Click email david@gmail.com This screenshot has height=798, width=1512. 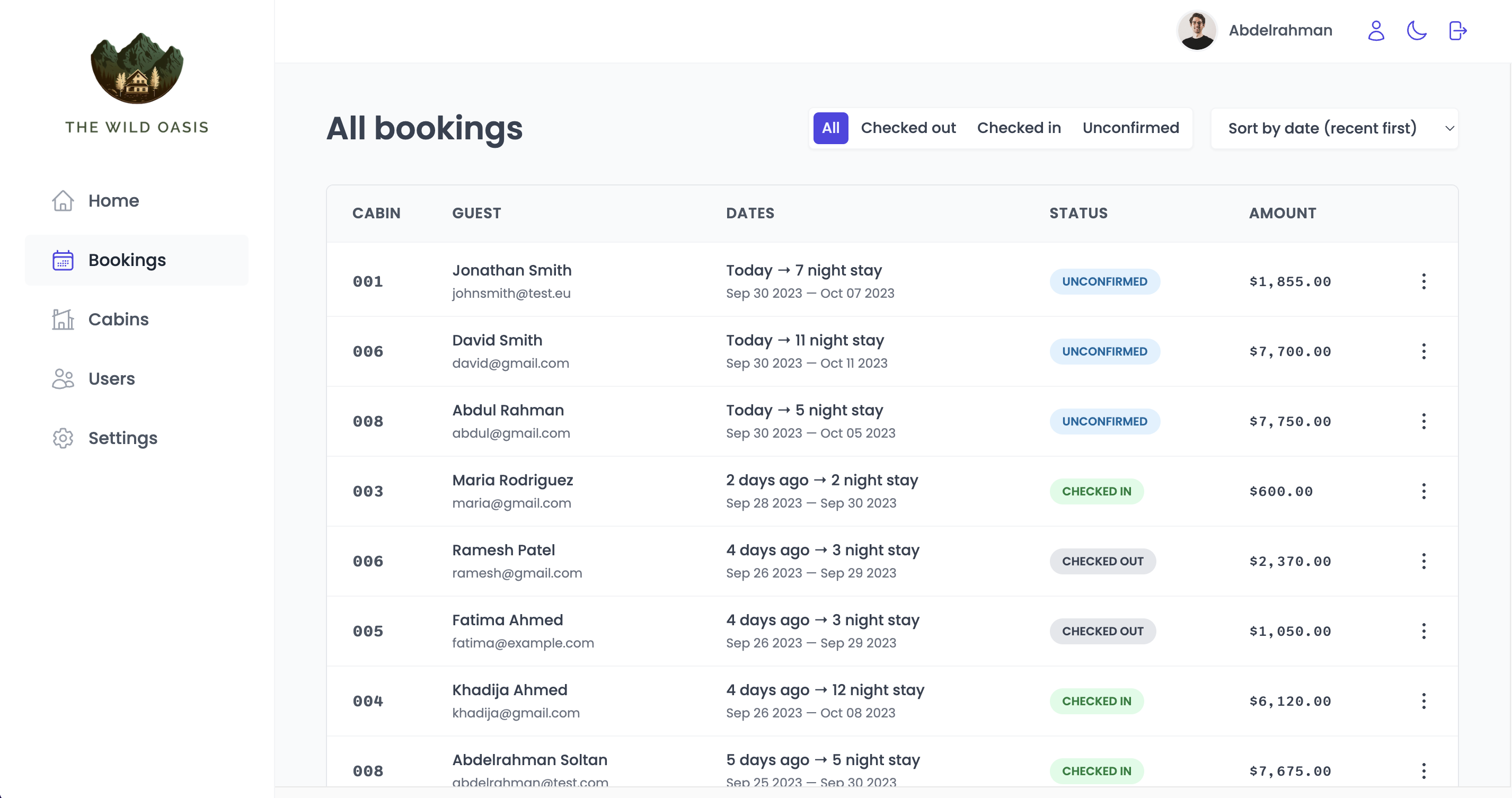[511, 363]
